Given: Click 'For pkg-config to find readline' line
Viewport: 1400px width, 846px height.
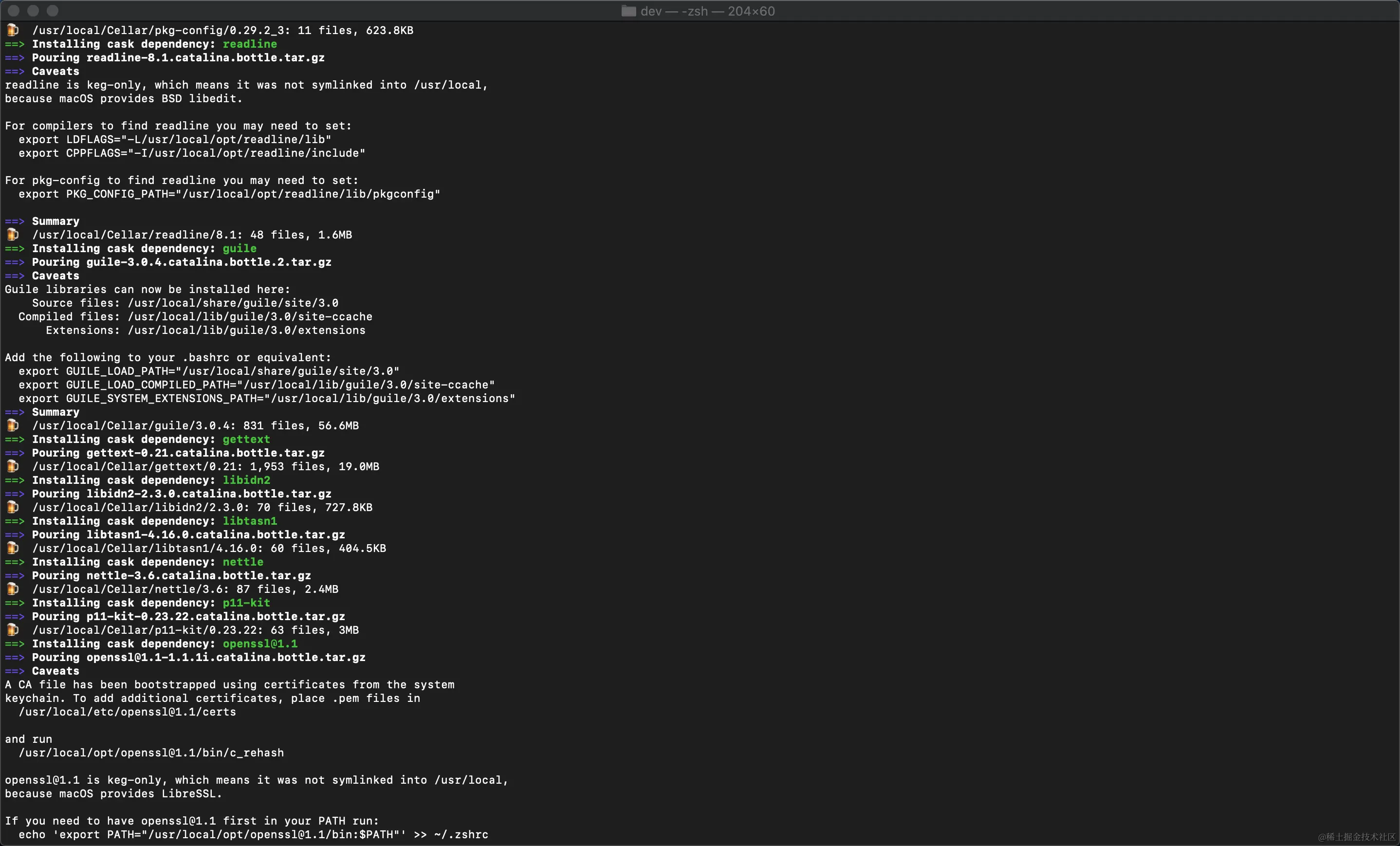Looking at the screenshot, I should (x=182, y=180).
